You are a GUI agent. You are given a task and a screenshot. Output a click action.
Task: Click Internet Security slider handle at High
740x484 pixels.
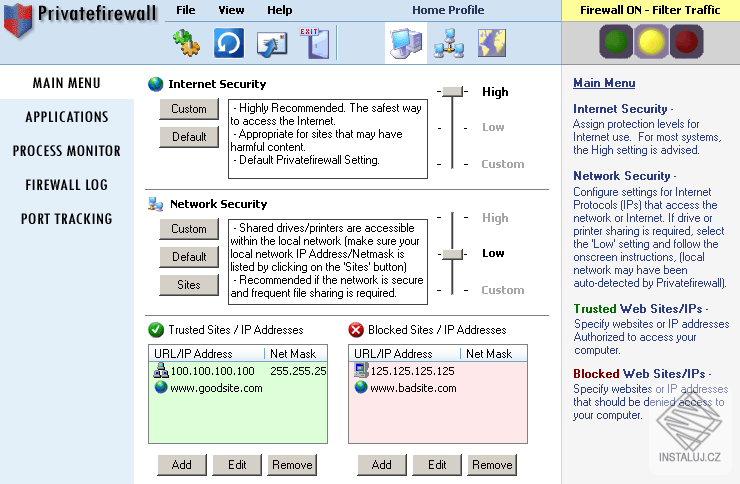(452, 91)
